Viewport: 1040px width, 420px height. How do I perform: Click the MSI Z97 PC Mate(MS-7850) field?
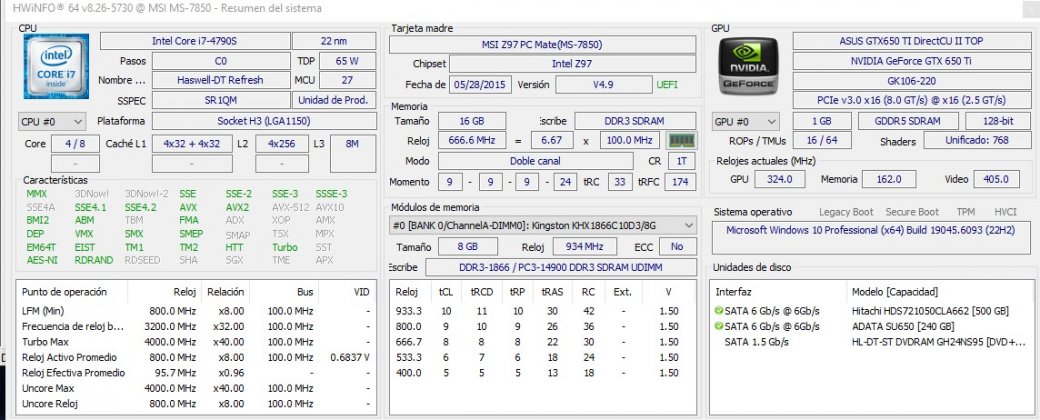click(542, 45)
